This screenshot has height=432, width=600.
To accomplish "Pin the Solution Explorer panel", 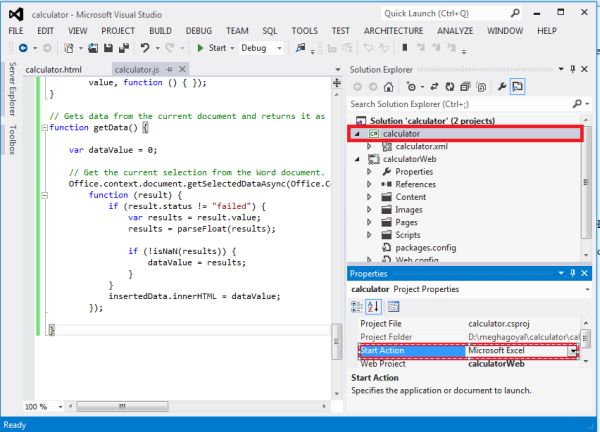I will [572, 69].
